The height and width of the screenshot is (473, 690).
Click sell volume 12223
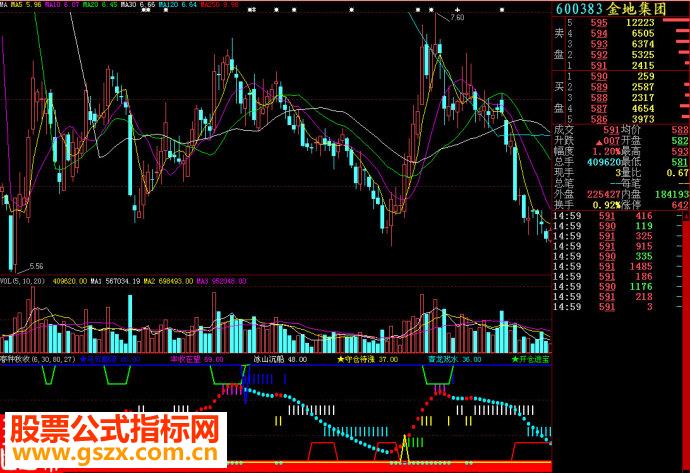click(640, 23)
